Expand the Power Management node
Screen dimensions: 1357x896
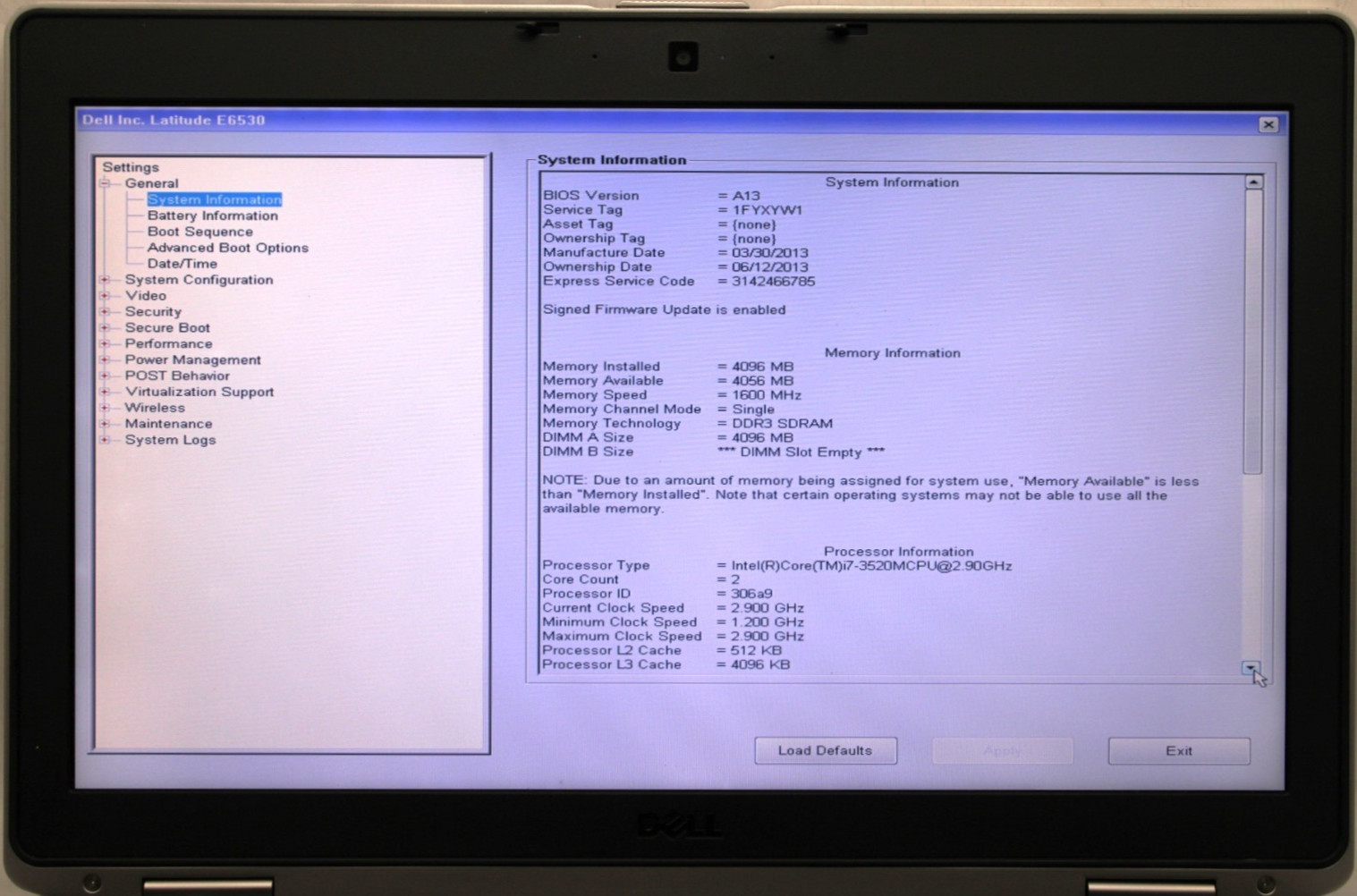click(x=106, y=360)
